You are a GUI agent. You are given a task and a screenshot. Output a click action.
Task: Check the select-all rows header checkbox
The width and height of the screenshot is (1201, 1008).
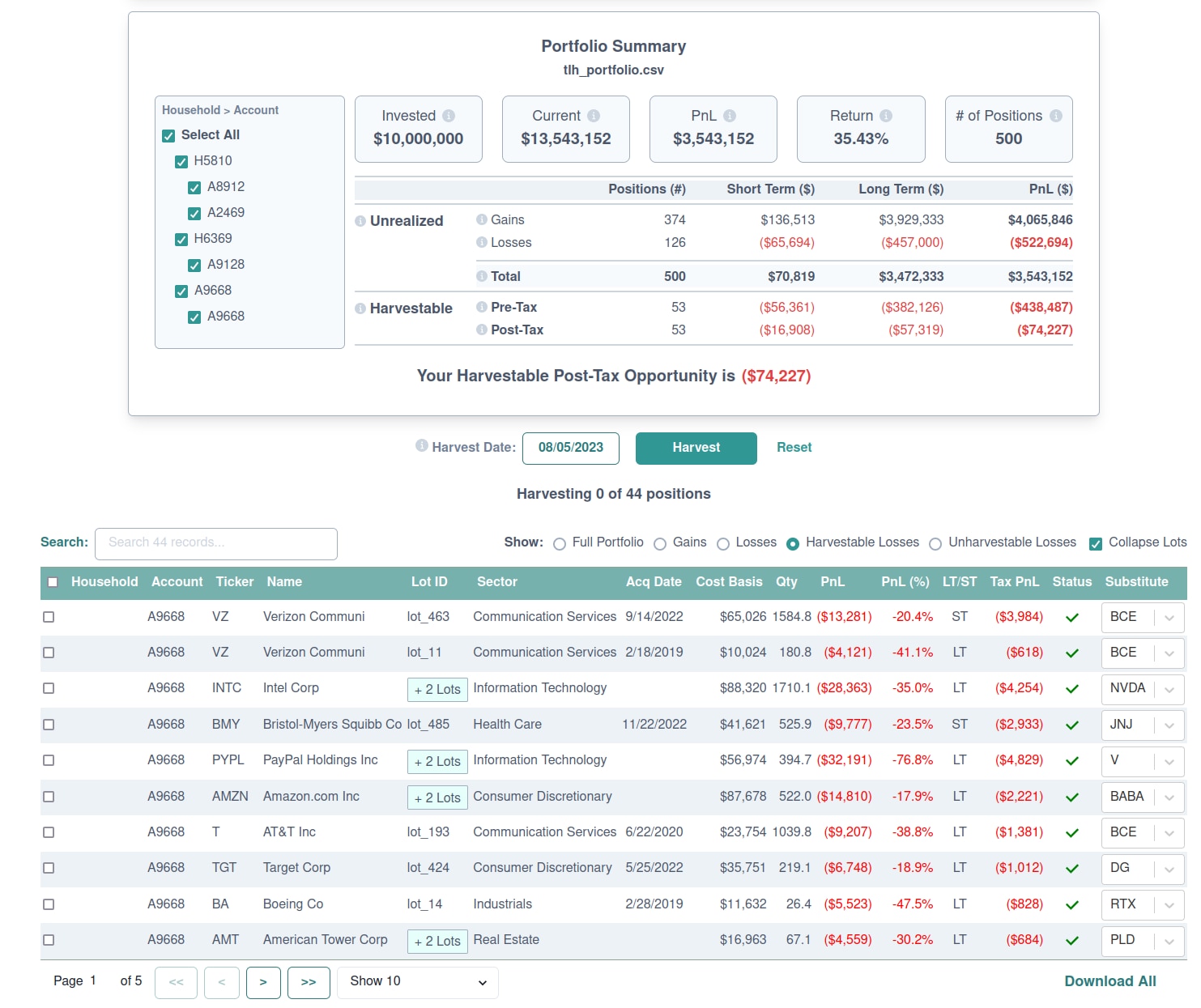53,582
